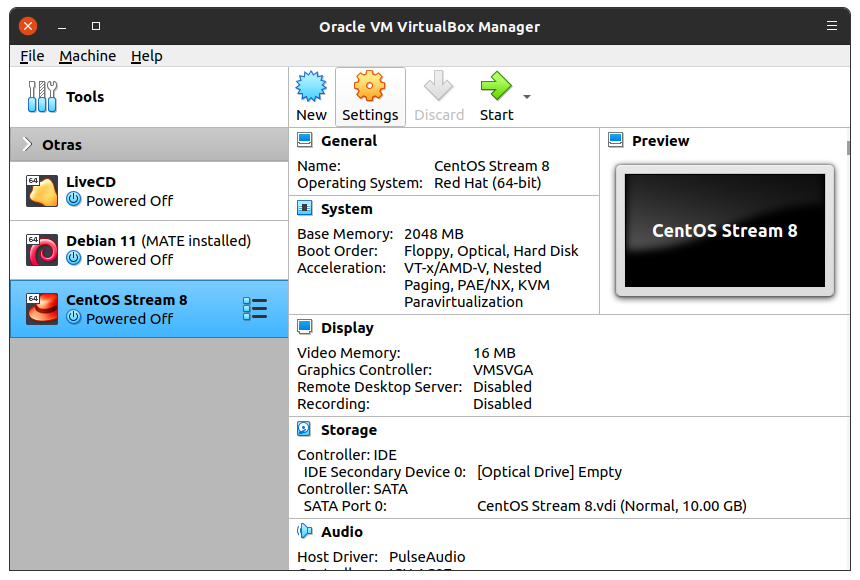Click the CentOS Stream 8 preview thumbnail
Image resolution: width=860 pixels, height=580 pixels.
coord(724,231)
